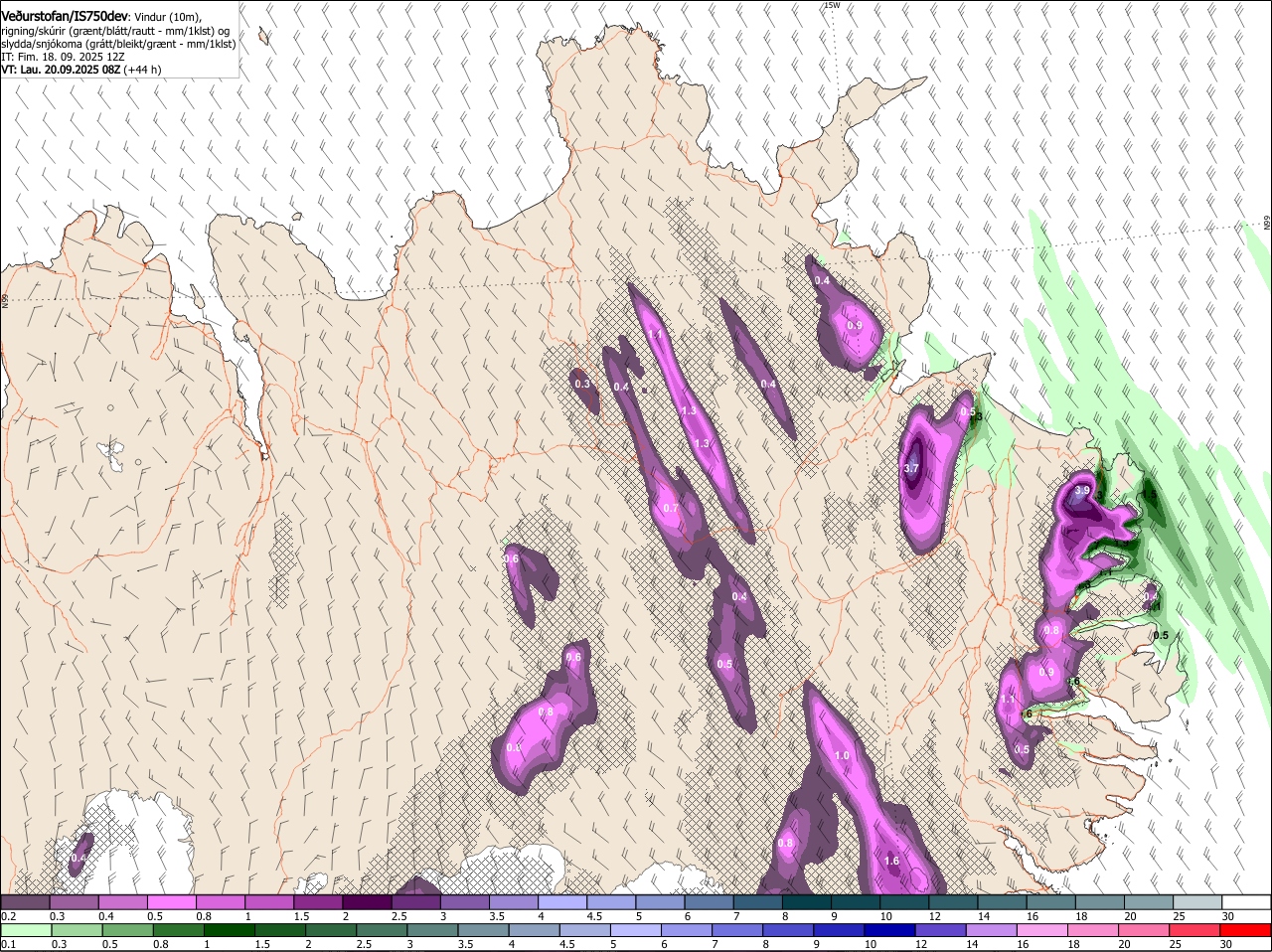The height and width of the screenshot is (952, 1272).
Task: Pick the dark mauve 0.2 swatch in upper legend
Action: coord(25,902)
